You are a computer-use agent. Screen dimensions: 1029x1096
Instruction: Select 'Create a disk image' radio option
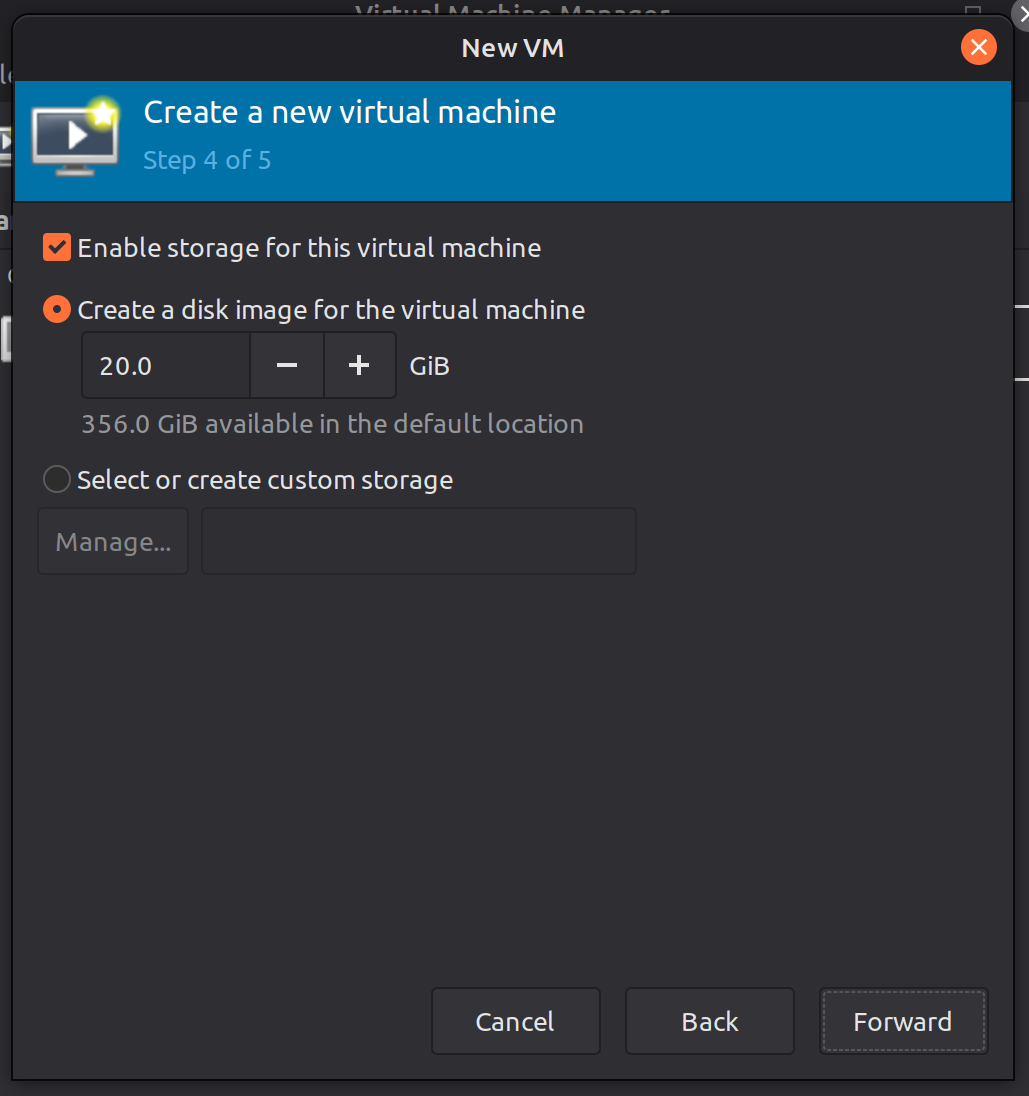point(57,310)
